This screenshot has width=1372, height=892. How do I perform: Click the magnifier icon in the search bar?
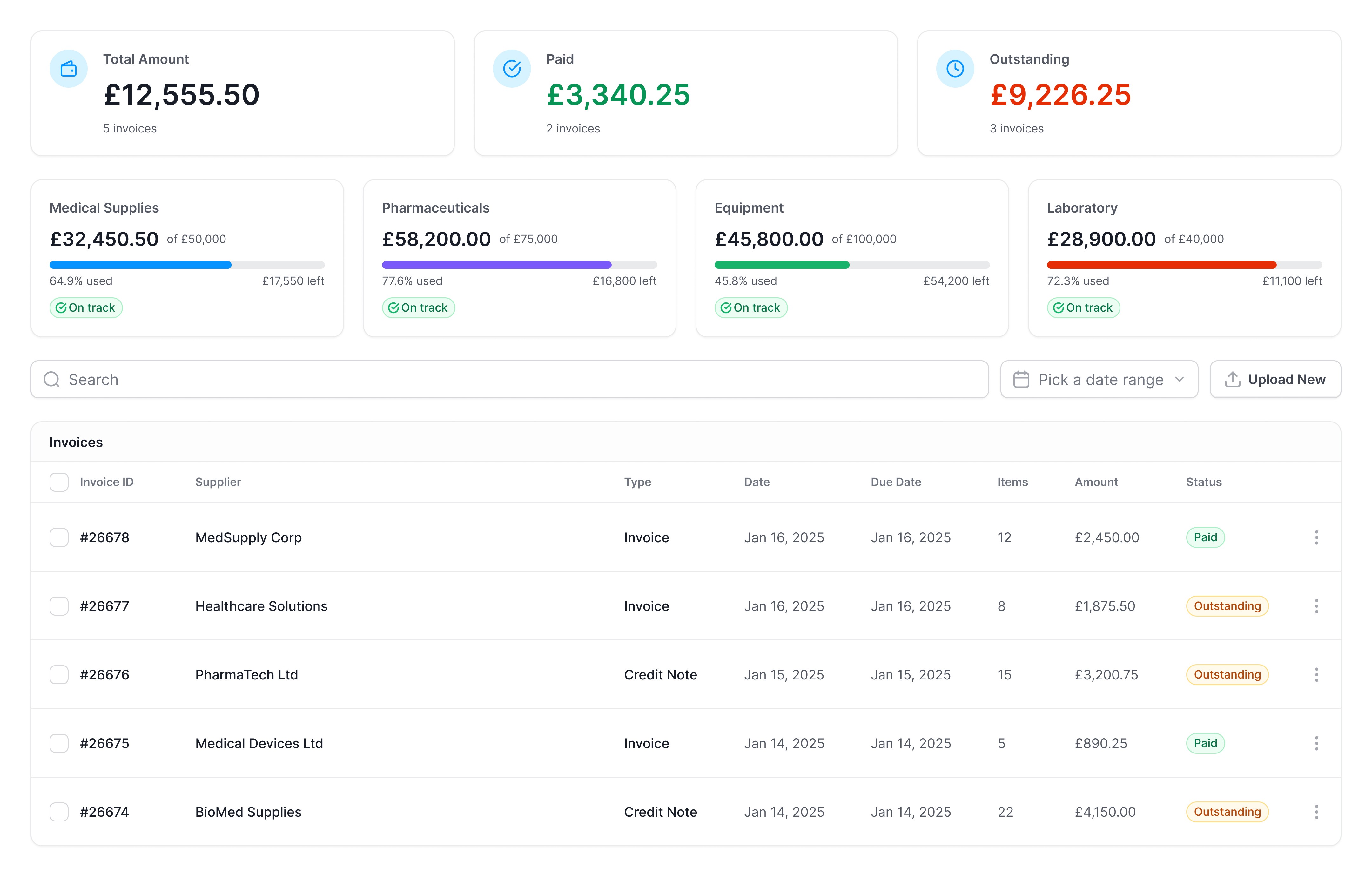pos(52,379)
